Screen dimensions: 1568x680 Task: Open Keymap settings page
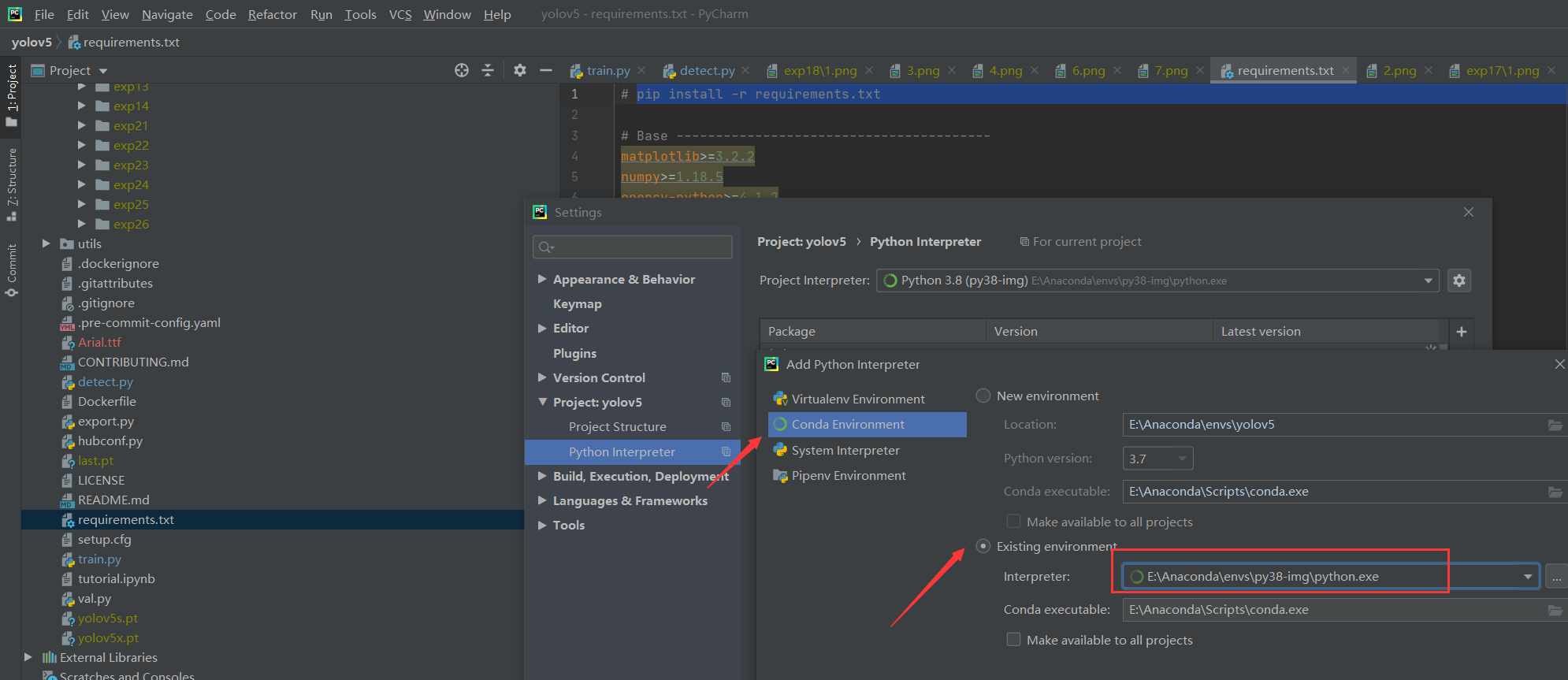coord(577,304)
